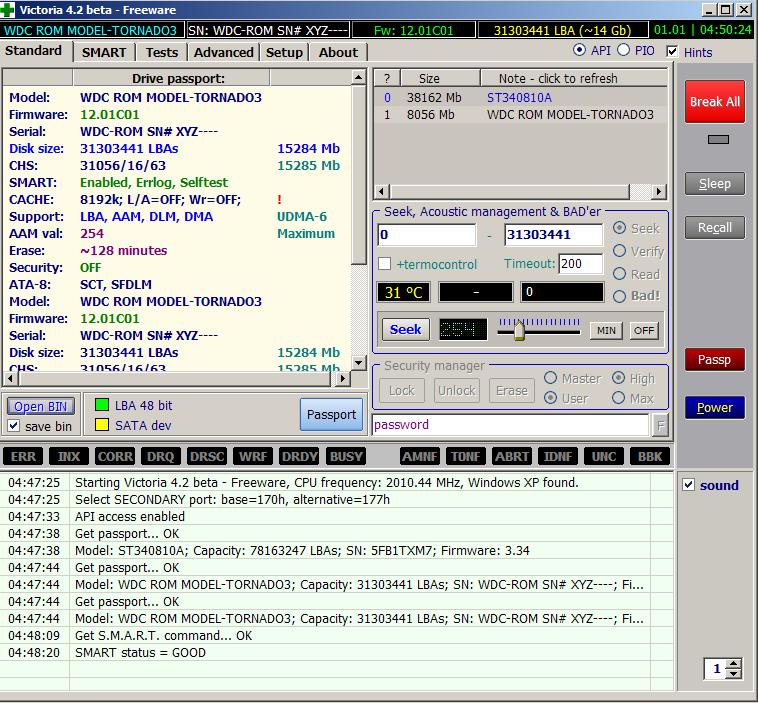Click the yellow SATA dev indicator
The height and width of the screenshot is (703, 758).
[102, 425]
